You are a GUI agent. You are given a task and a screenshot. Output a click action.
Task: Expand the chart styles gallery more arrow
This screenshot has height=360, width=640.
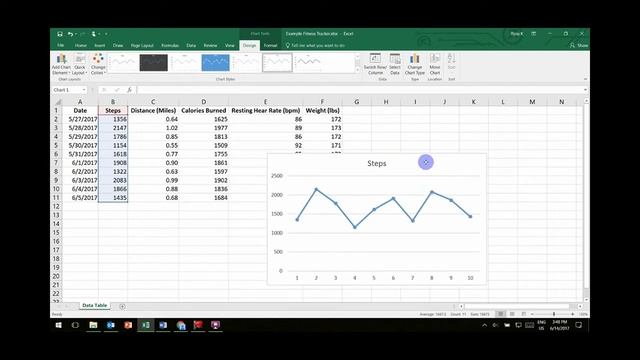click(x=358, y=70)
